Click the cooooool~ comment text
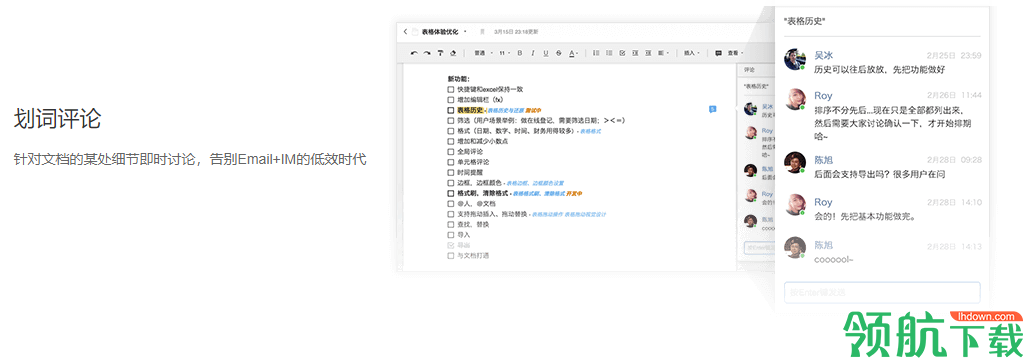 point(834,260)
